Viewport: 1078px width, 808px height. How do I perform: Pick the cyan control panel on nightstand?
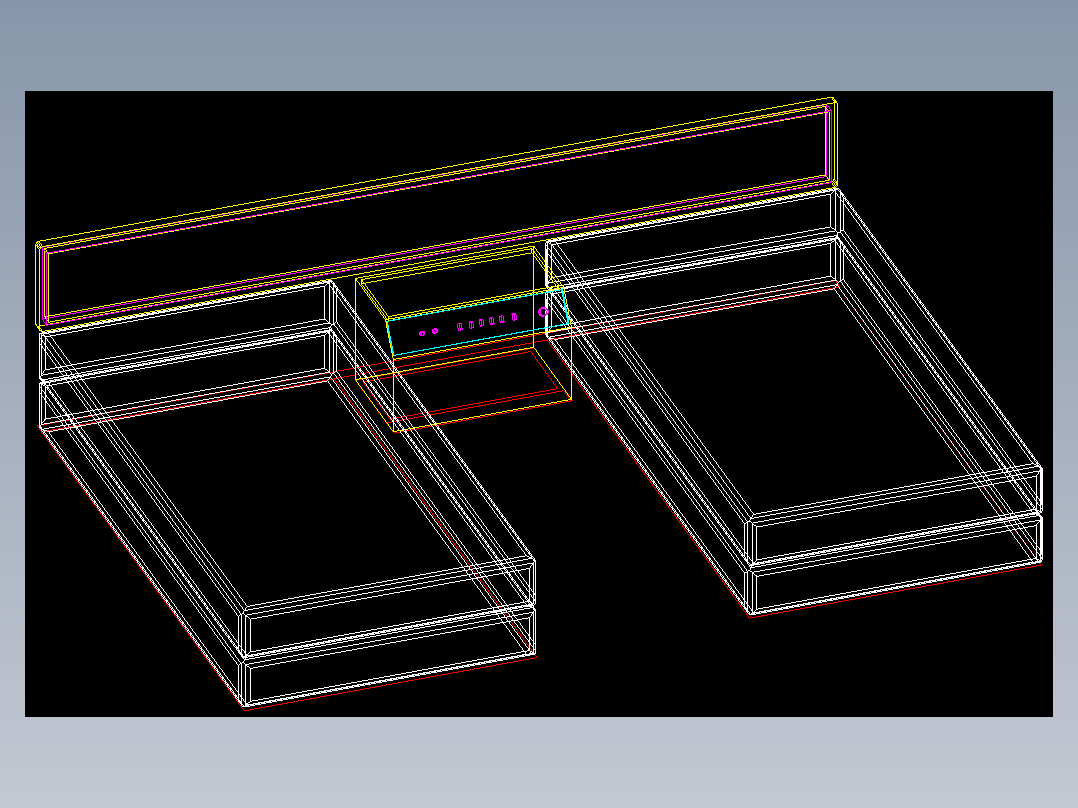point(478,322)
